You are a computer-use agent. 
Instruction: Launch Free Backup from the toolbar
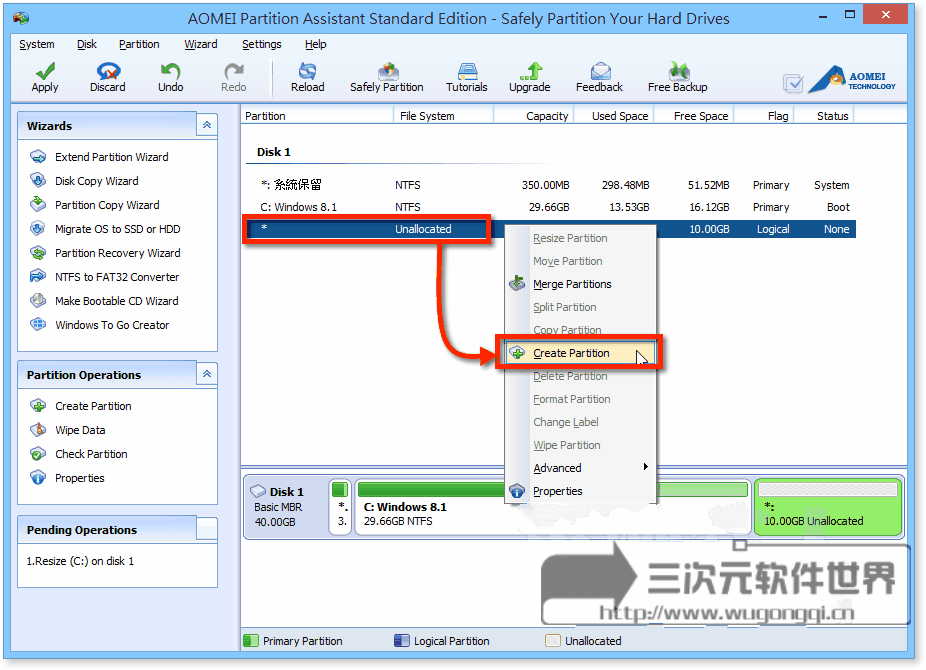click(x=678, y=77)
